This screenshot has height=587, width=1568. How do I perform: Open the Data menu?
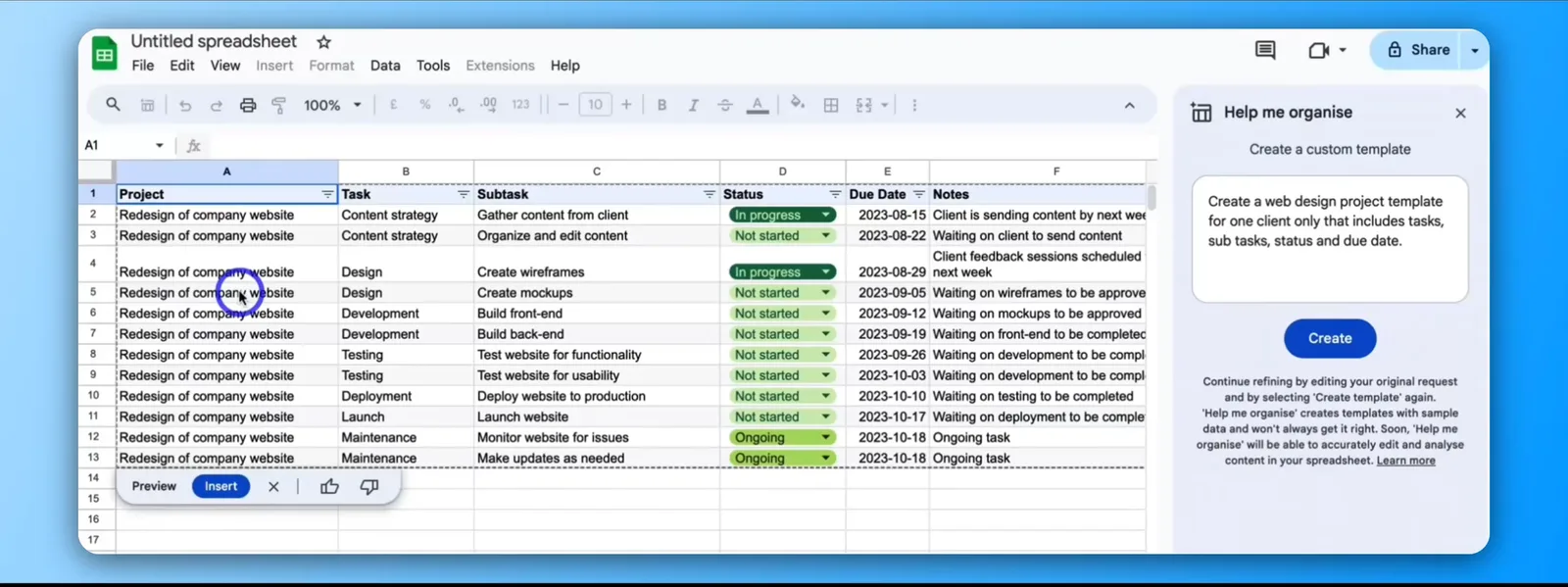click(385, 66)
